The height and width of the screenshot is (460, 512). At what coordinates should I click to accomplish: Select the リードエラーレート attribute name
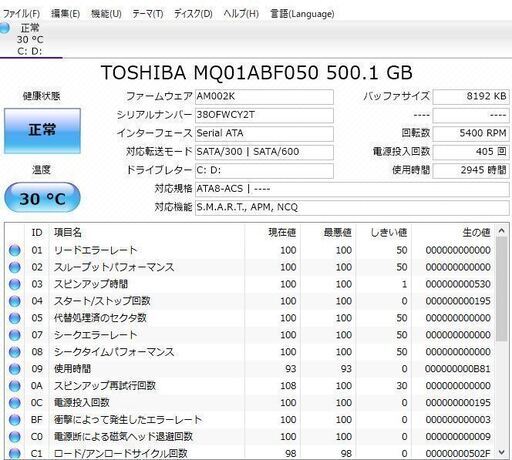[95, 250]
